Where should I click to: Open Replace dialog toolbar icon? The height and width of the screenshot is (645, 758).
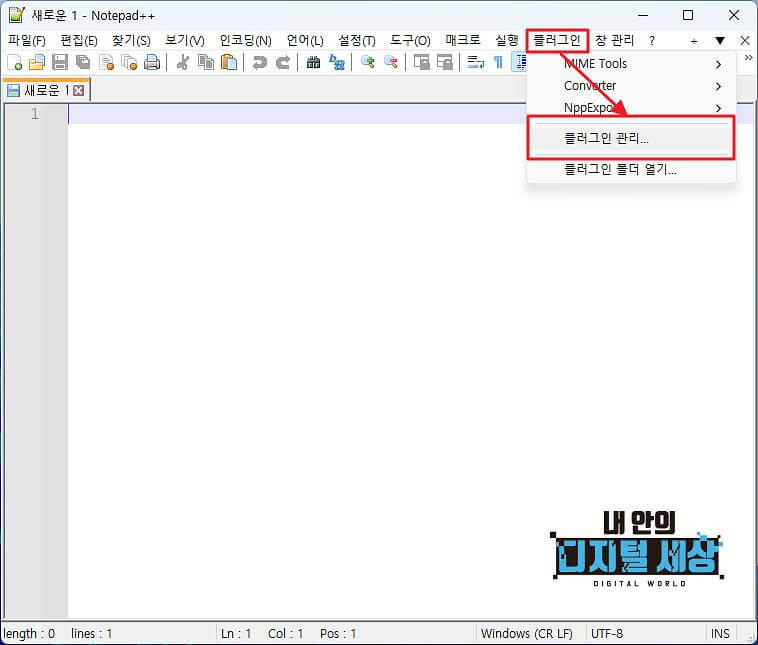click(336, 62)
